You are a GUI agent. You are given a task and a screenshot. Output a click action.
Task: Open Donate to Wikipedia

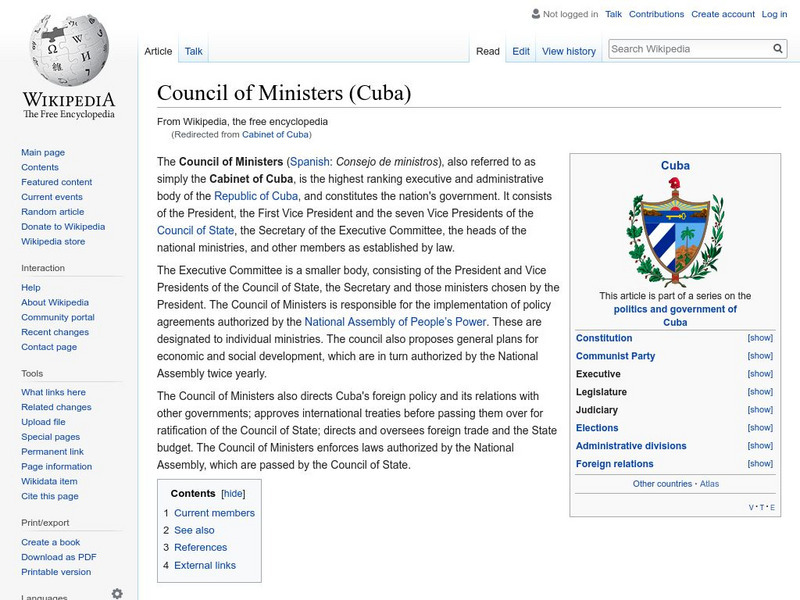pyautogui.click(x=63, y=227)
